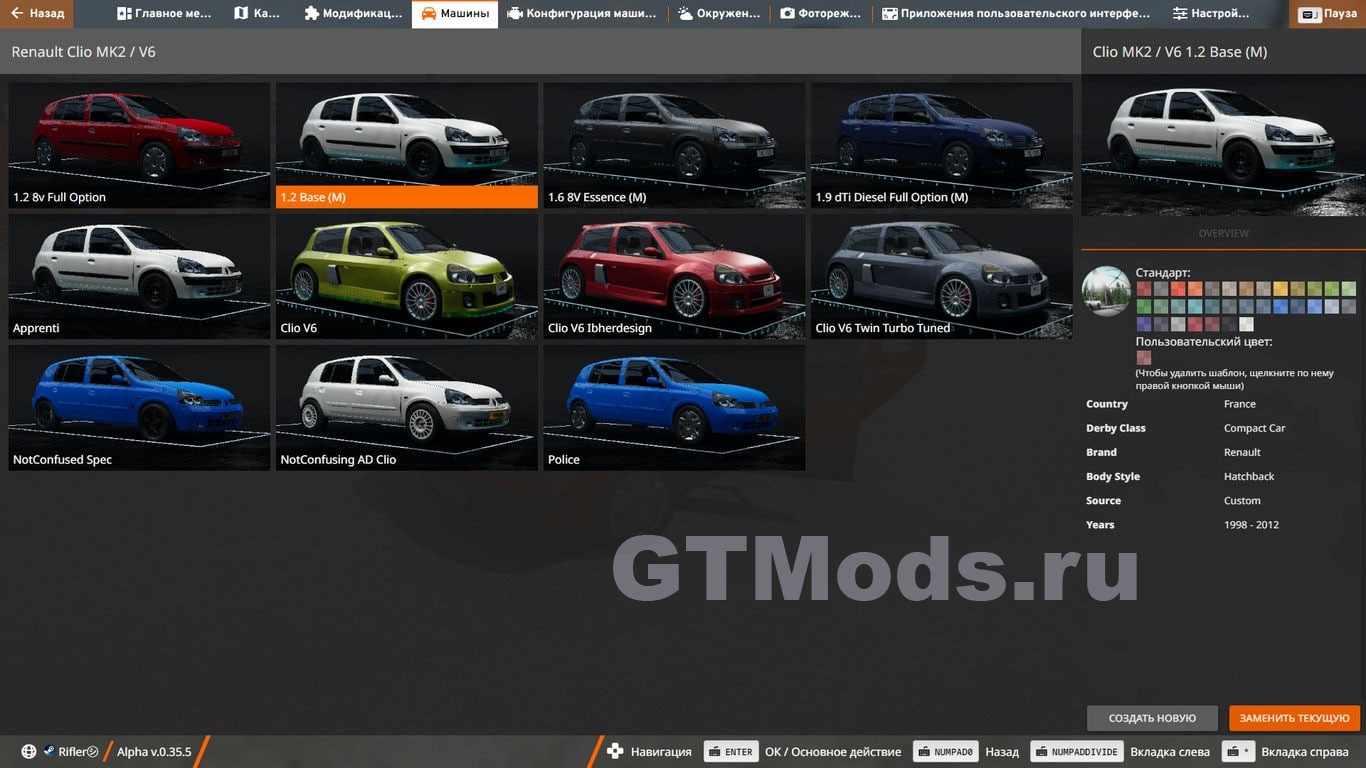Select the green Clio V6 configuration
The width and height of the screenshot is (1366, 768).
(x=407, y=276)
